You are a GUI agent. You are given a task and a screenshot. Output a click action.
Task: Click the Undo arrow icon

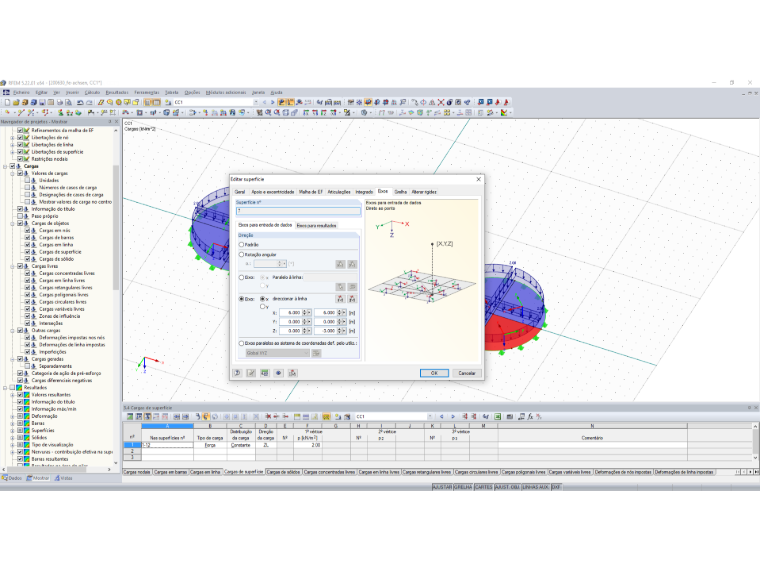click(80, 102)
